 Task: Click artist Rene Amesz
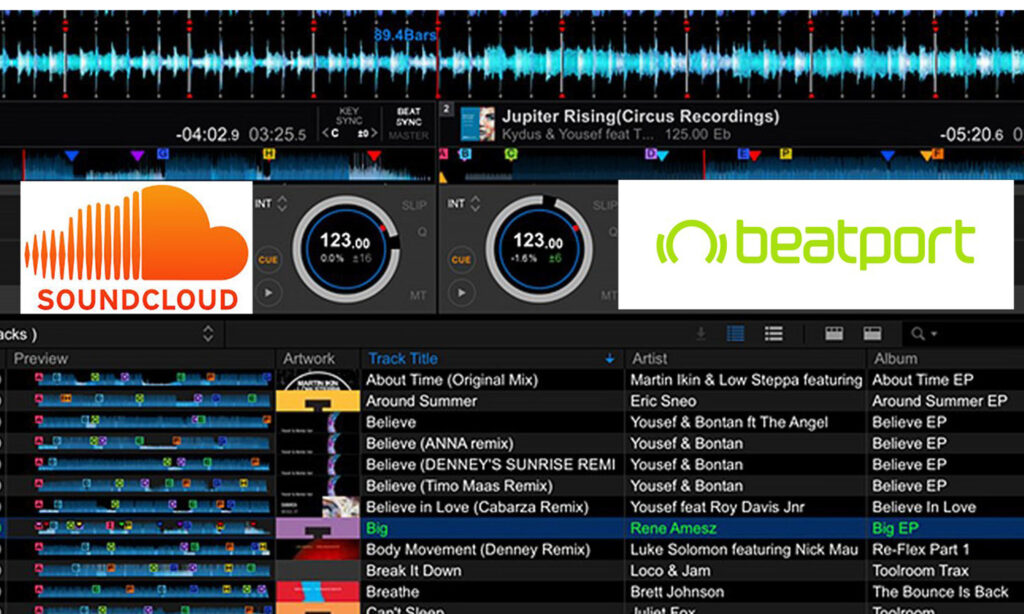[x=673, y=528]
